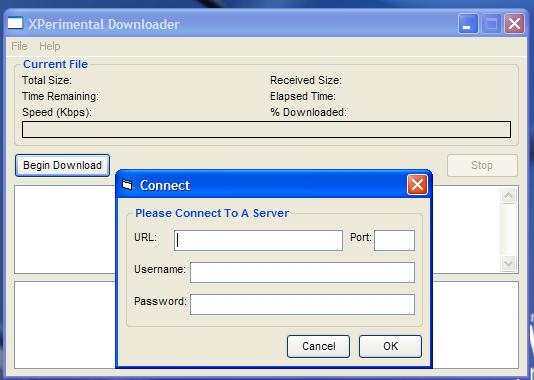Viewport: 534px width, 380px height.
Task: Click the Time Remaining label
Action: pyautogui.click(x=60, y=96)
